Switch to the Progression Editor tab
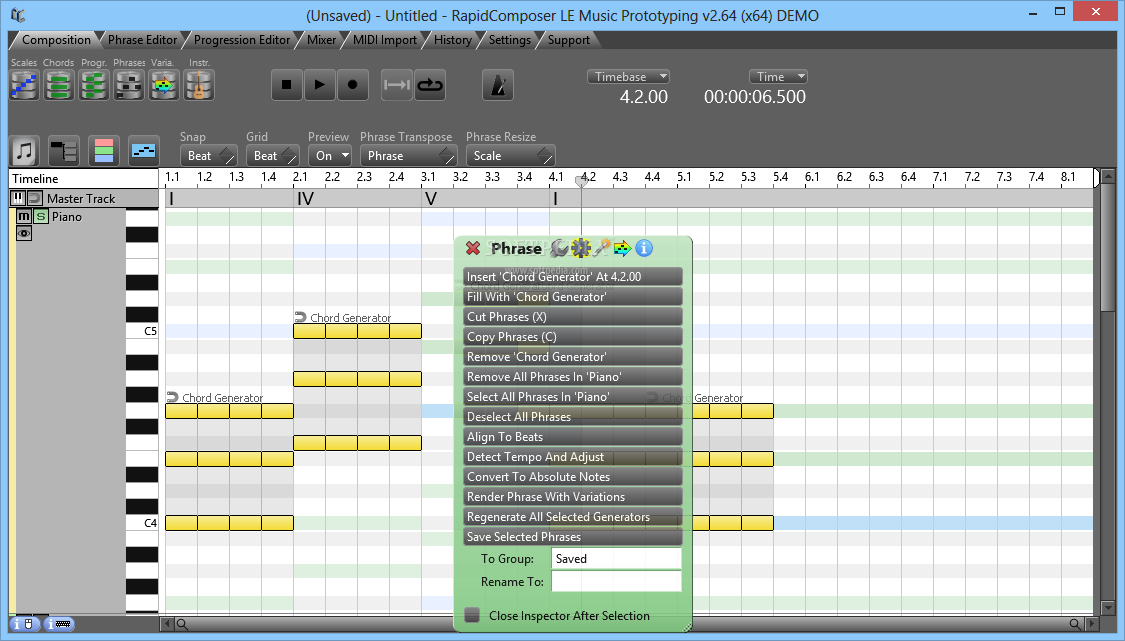 click(x=242, y=40)
